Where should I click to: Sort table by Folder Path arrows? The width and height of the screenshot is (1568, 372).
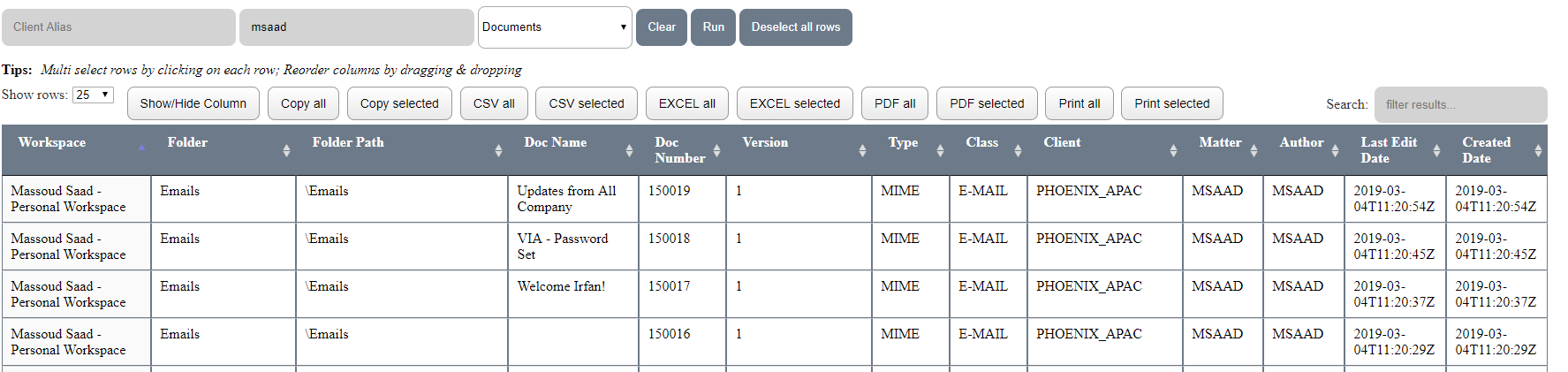(498, 150)
